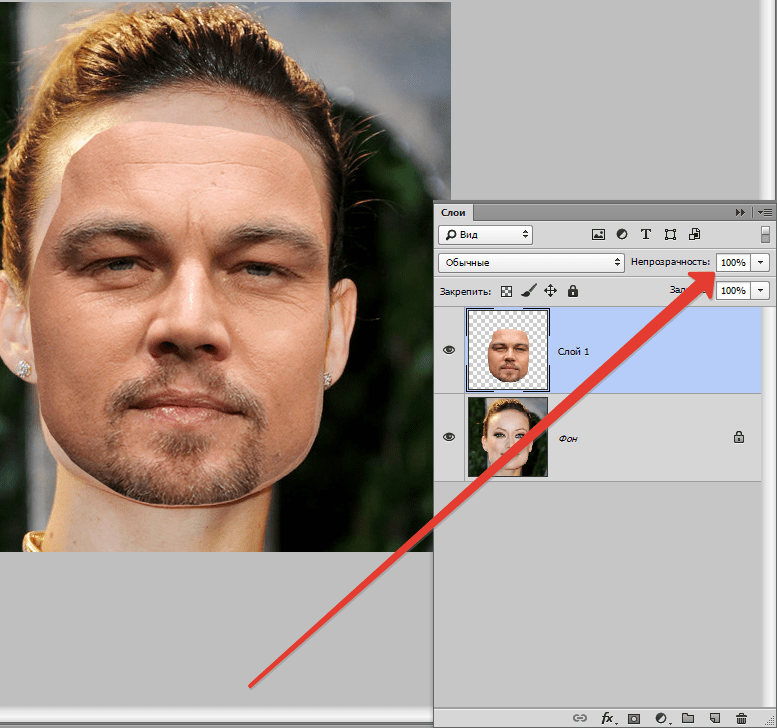This screenshot has width=777, height=728.
Task: Hide the Слой 1 layer via eye icon
Action: coord(449,351)
